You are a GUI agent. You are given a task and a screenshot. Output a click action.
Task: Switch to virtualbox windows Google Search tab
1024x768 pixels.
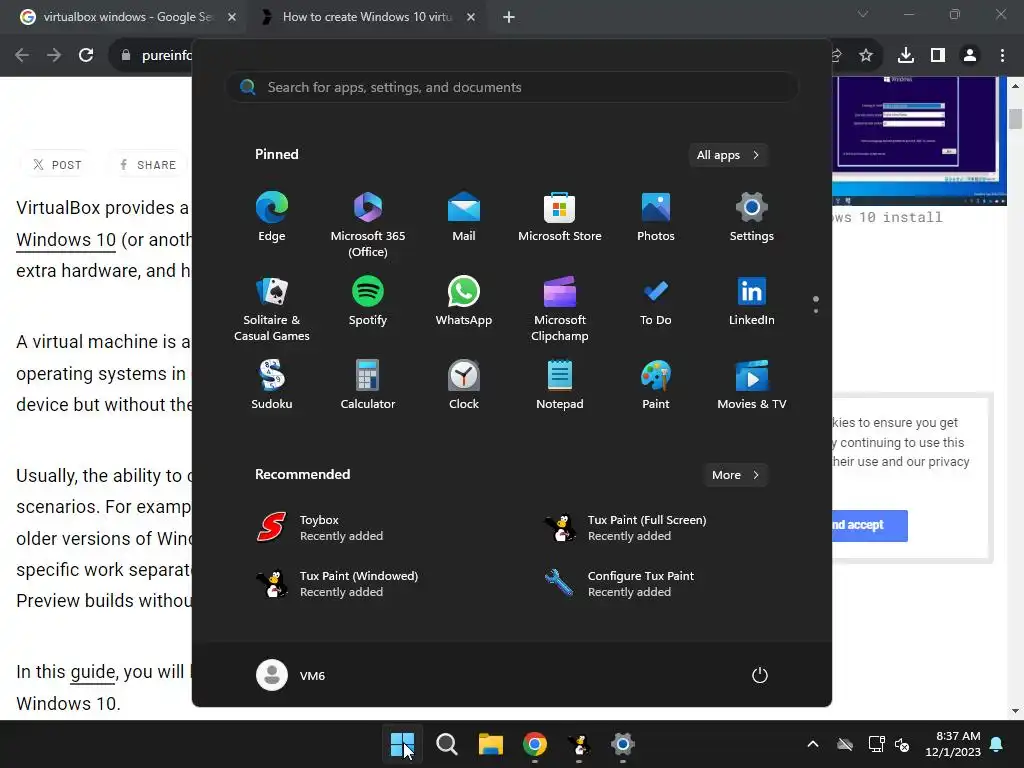pos(127,17)
